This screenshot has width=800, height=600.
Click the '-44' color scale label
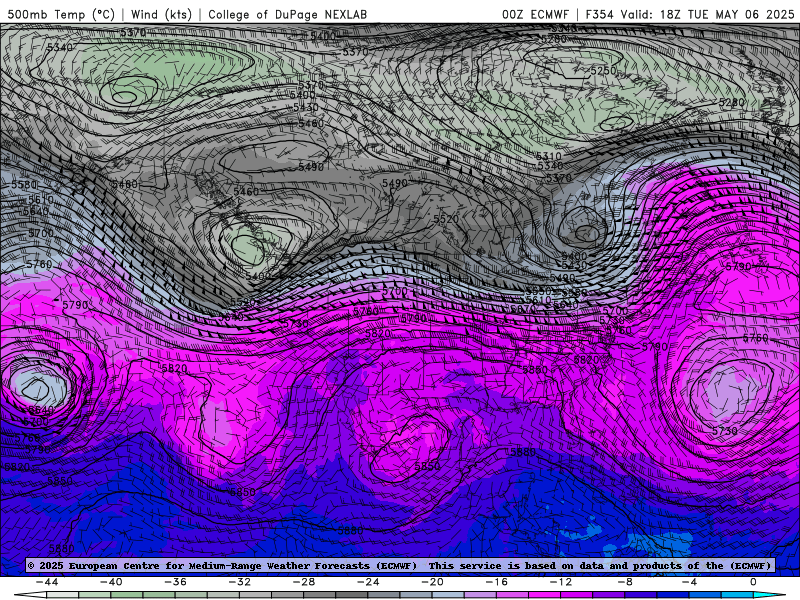(47, 582)
